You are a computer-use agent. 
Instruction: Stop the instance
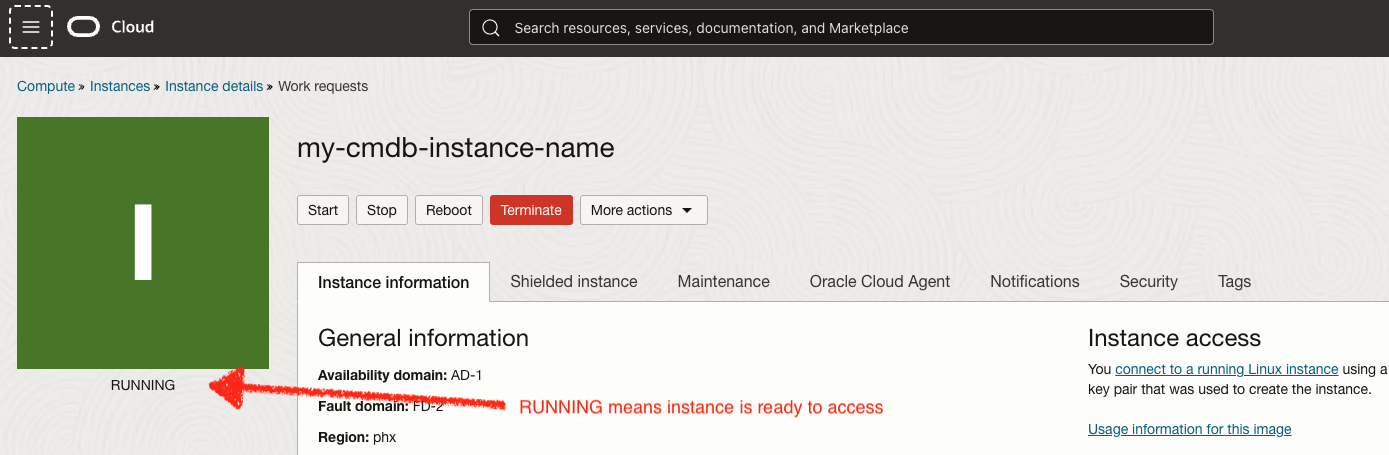[x=382, y=210]
